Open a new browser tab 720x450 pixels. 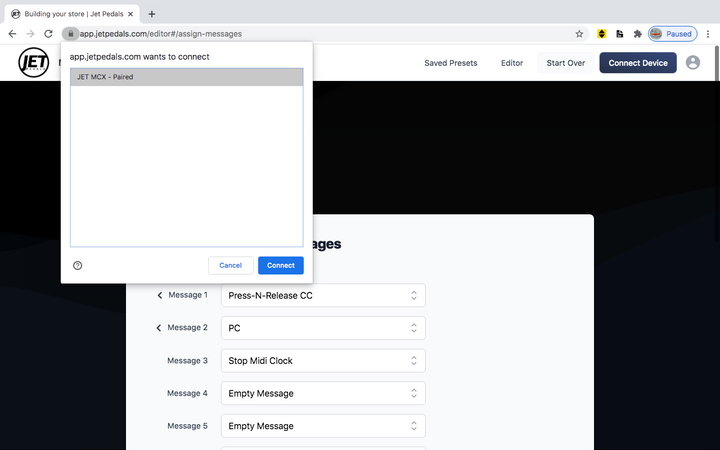pyautogui.click(x=152, y=14)
